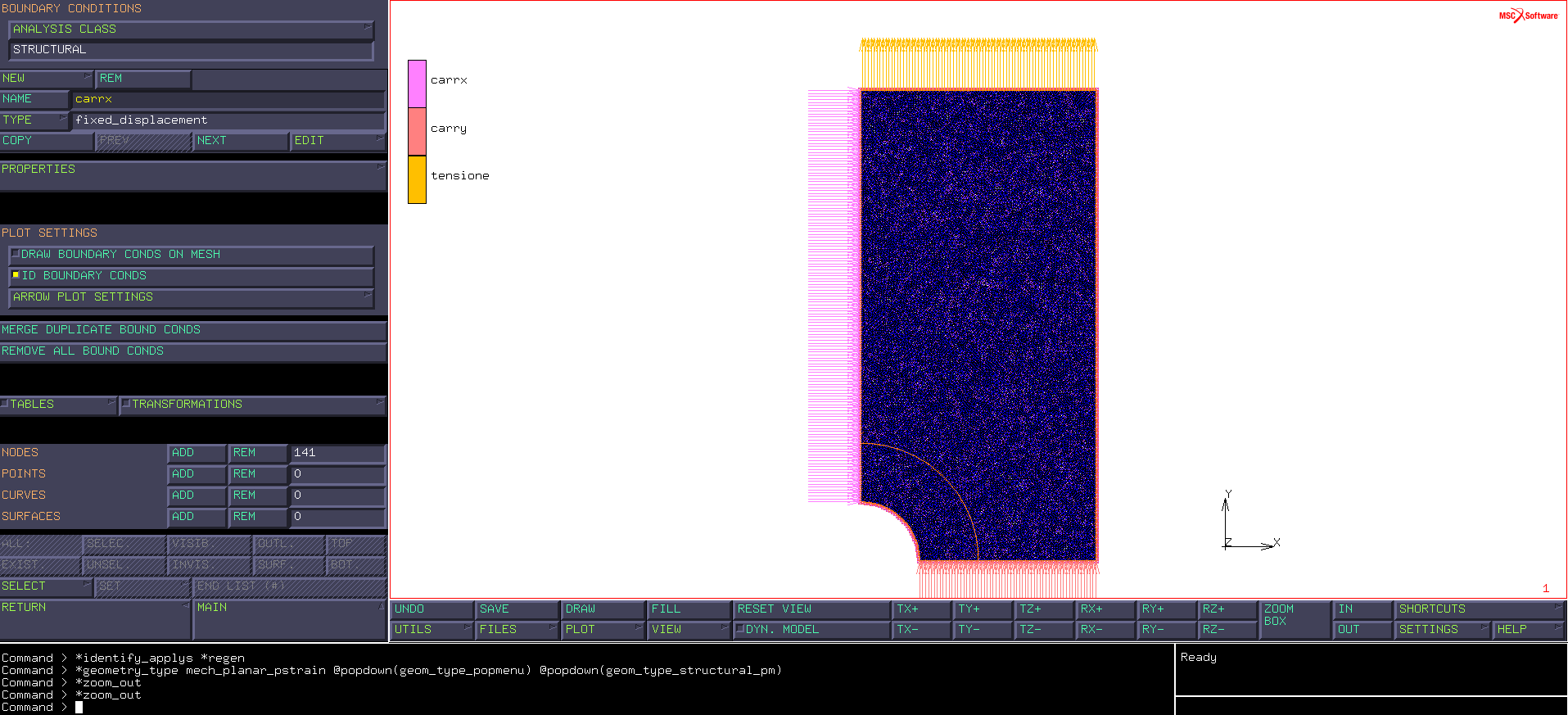Image resolution: width=1568 pixels, height=715 pixels.
Task: Toggle DRAW BOUNDARY CONDS ON MESH
Action: (x=191, y=255)
